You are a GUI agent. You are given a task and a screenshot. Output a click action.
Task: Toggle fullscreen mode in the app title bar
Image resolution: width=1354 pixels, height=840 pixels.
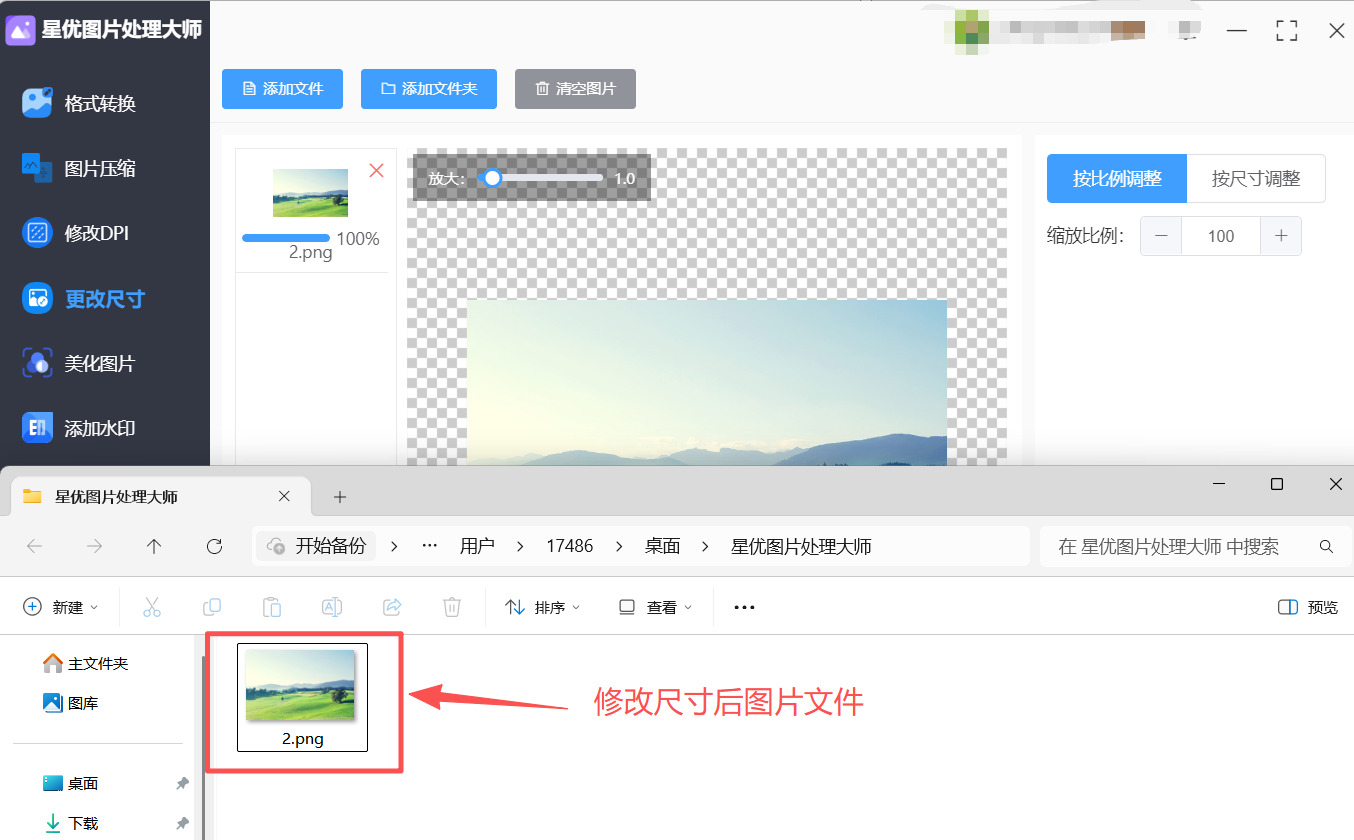[x=1286, y=30]
